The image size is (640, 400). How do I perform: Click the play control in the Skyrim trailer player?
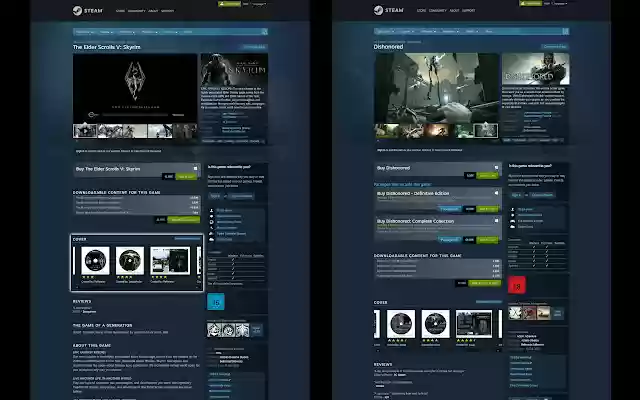93,115
